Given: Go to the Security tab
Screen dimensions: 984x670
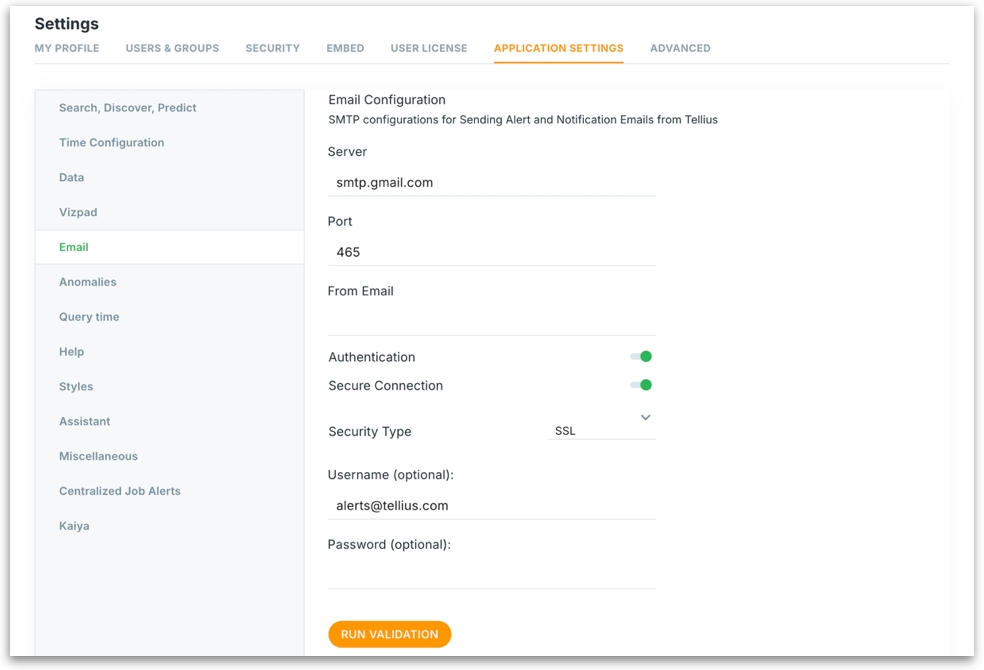Looking at the screenshot, I should 272,48.
